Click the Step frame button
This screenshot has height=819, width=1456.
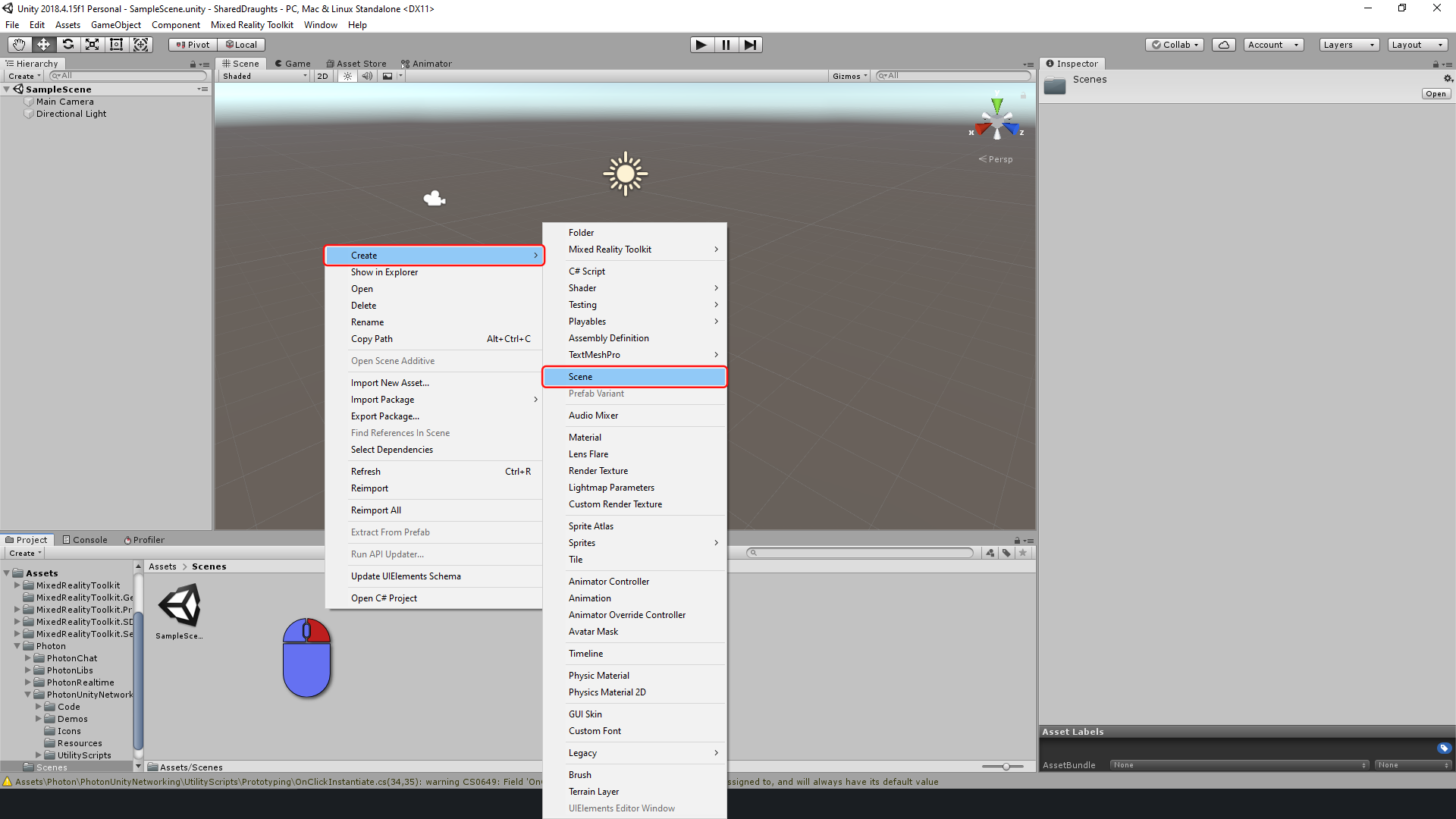(750, 45)
